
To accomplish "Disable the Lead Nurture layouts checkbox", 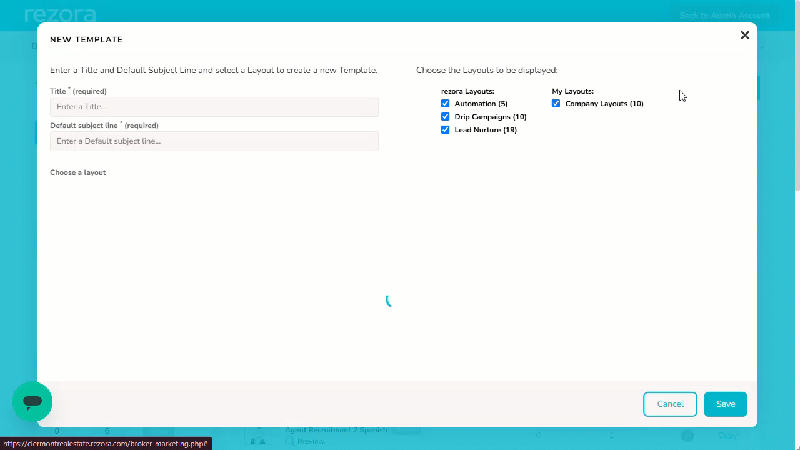I will coord(445,130).
